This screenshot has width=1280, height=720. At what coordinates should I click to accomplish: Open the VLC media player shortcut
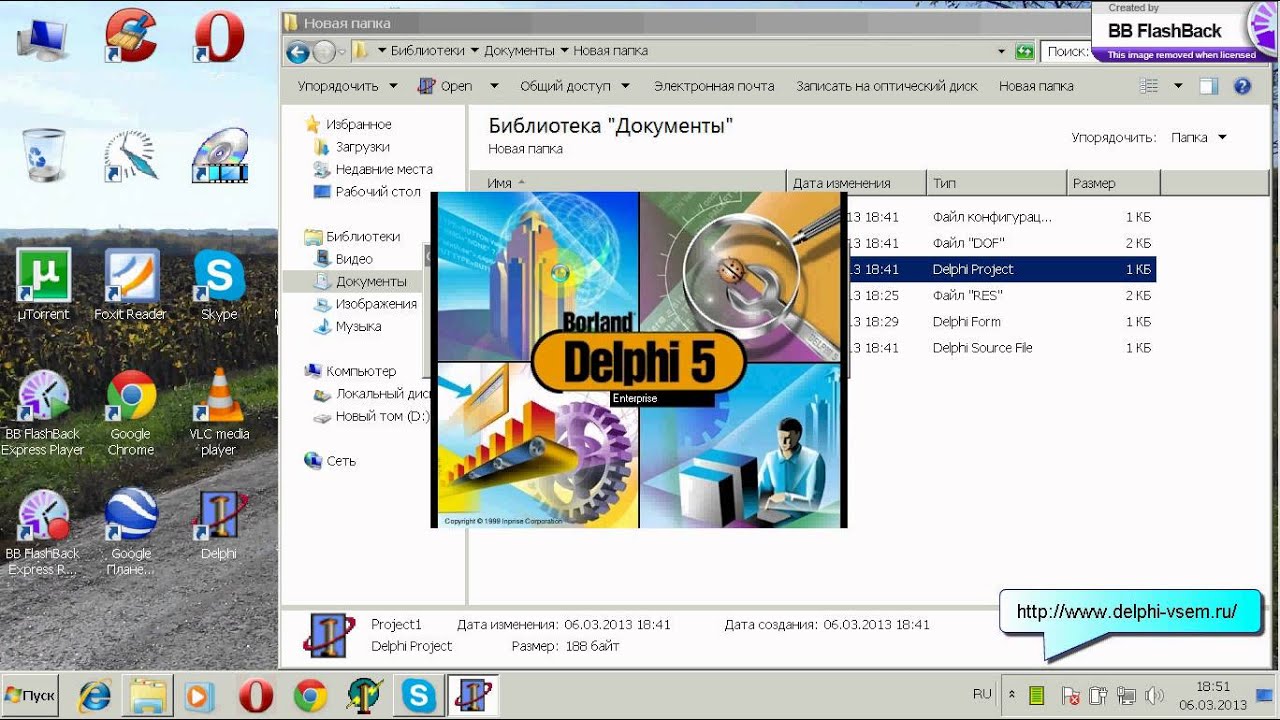coord(219,413)
